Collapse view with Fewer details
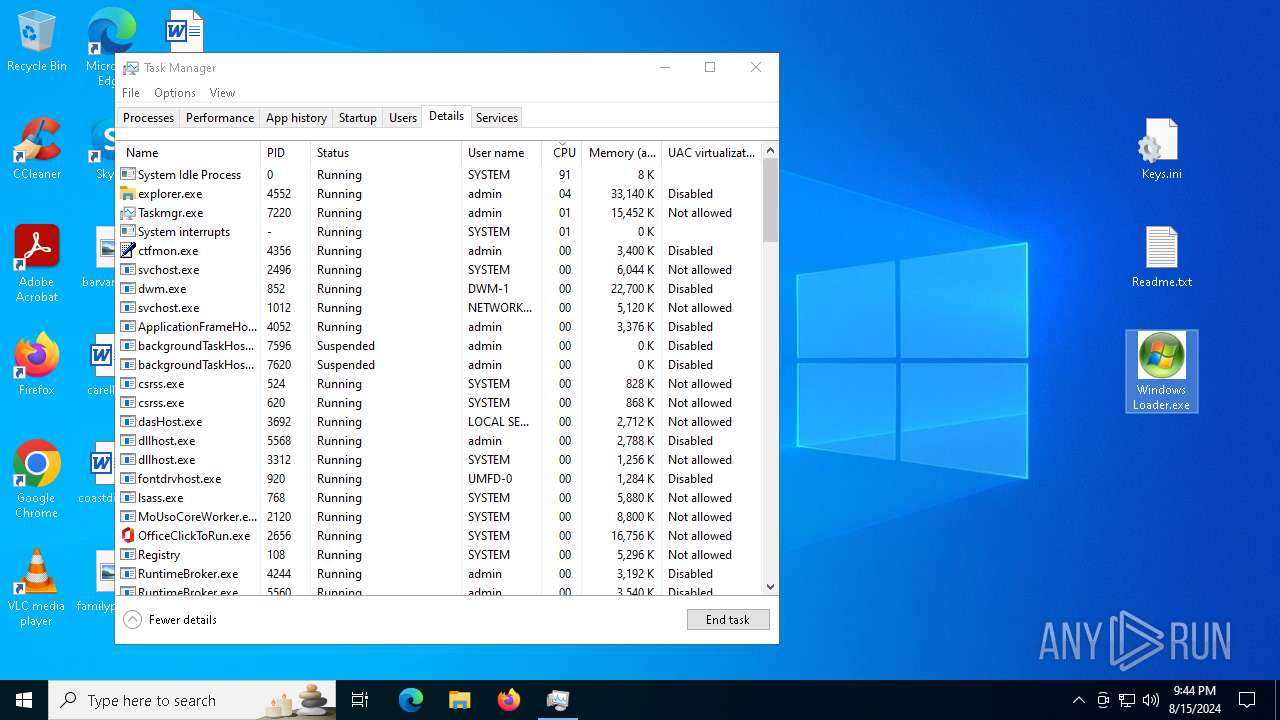The width and height of the screenshot is (1280, 720). point(170,620)
